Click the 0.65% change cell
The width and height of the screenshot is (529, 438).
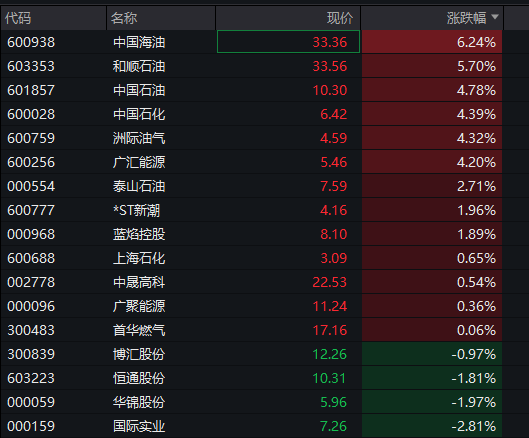432,257
